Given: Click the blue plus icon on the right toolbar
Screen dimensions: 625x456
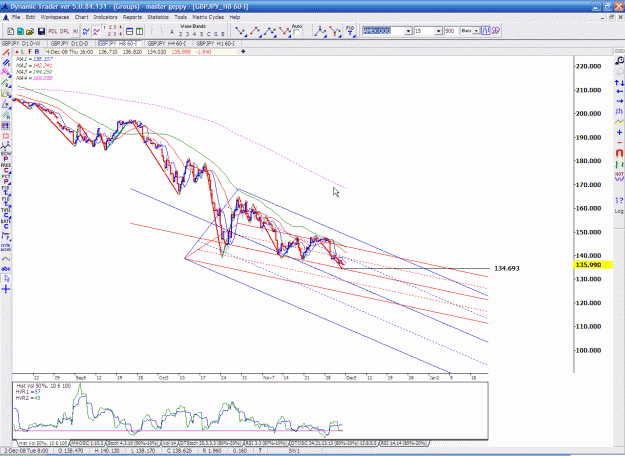Looking at the screenshot, I should coord(619,132).
